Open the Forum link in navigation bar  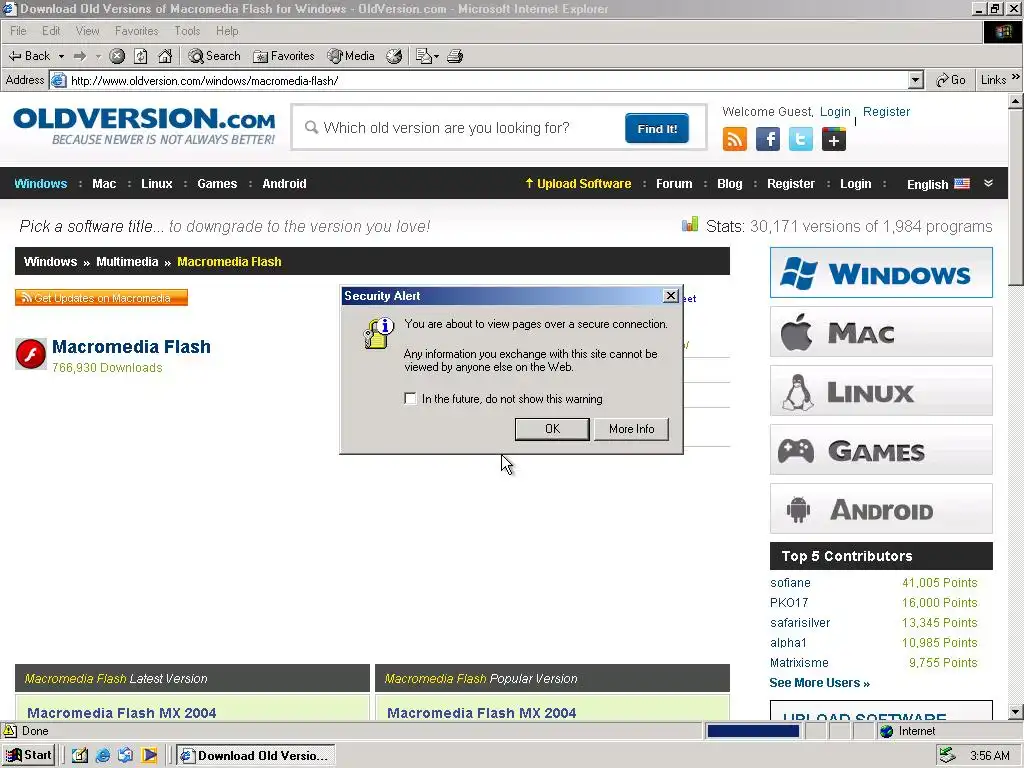[674, 184]
